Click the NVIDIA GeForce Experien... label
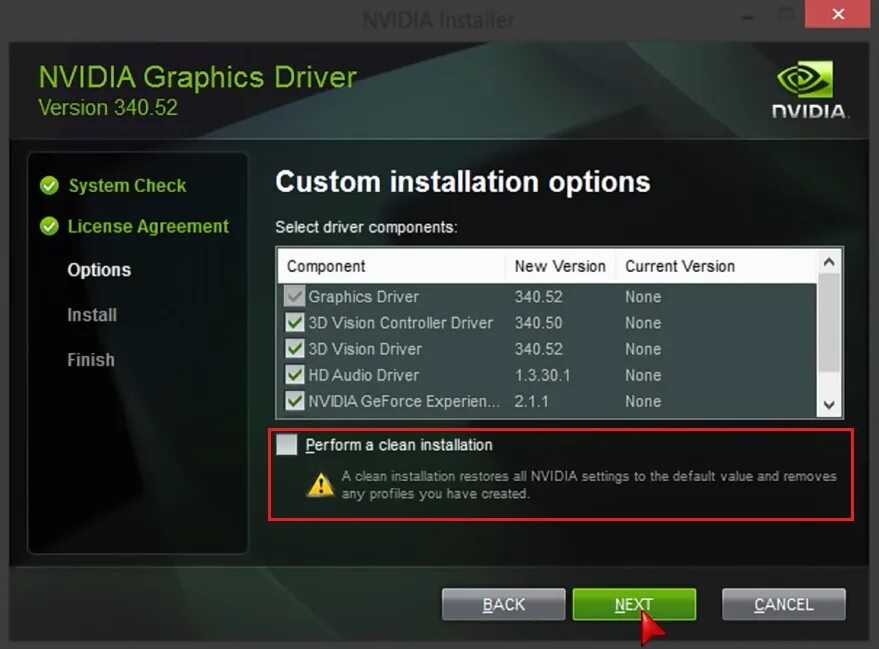The image size is (879, 649). (x=404, y=401)
